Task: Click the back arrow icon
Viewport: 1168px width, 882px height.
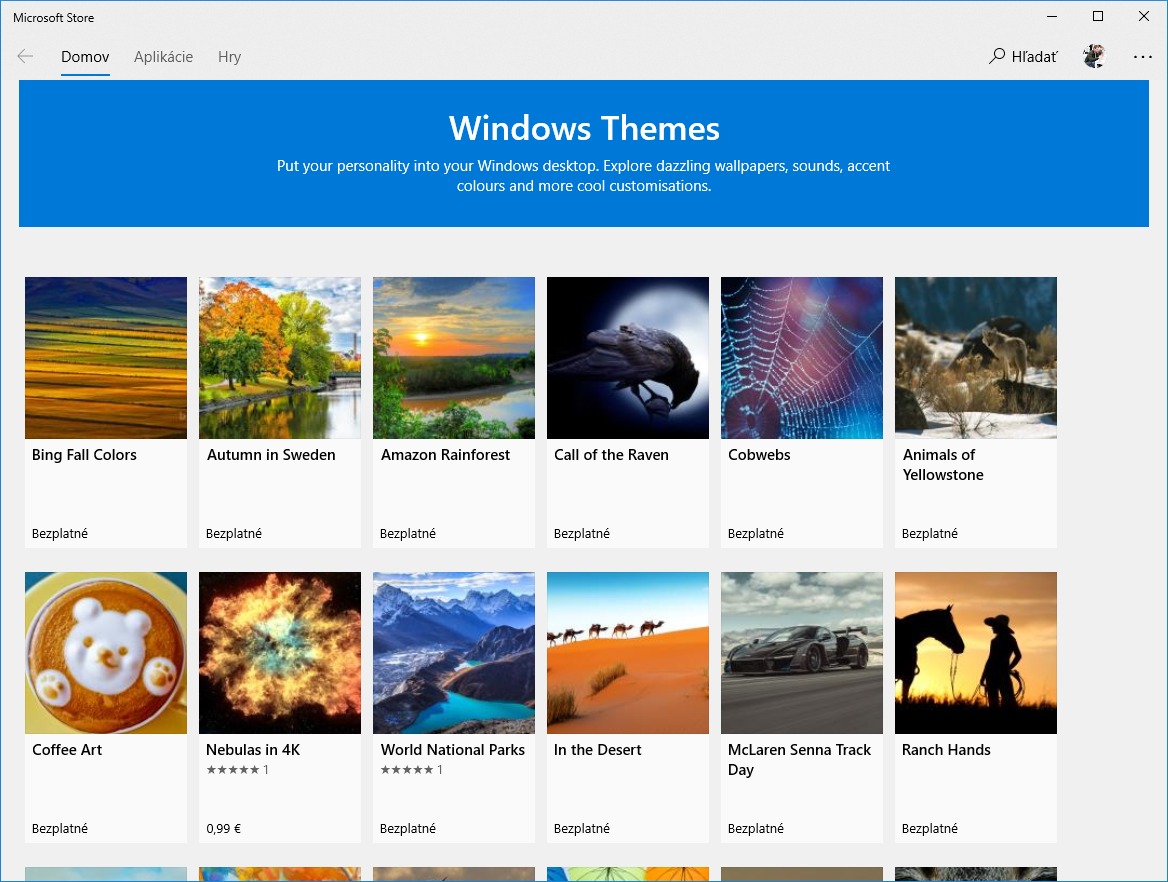Action: (25, 57)
